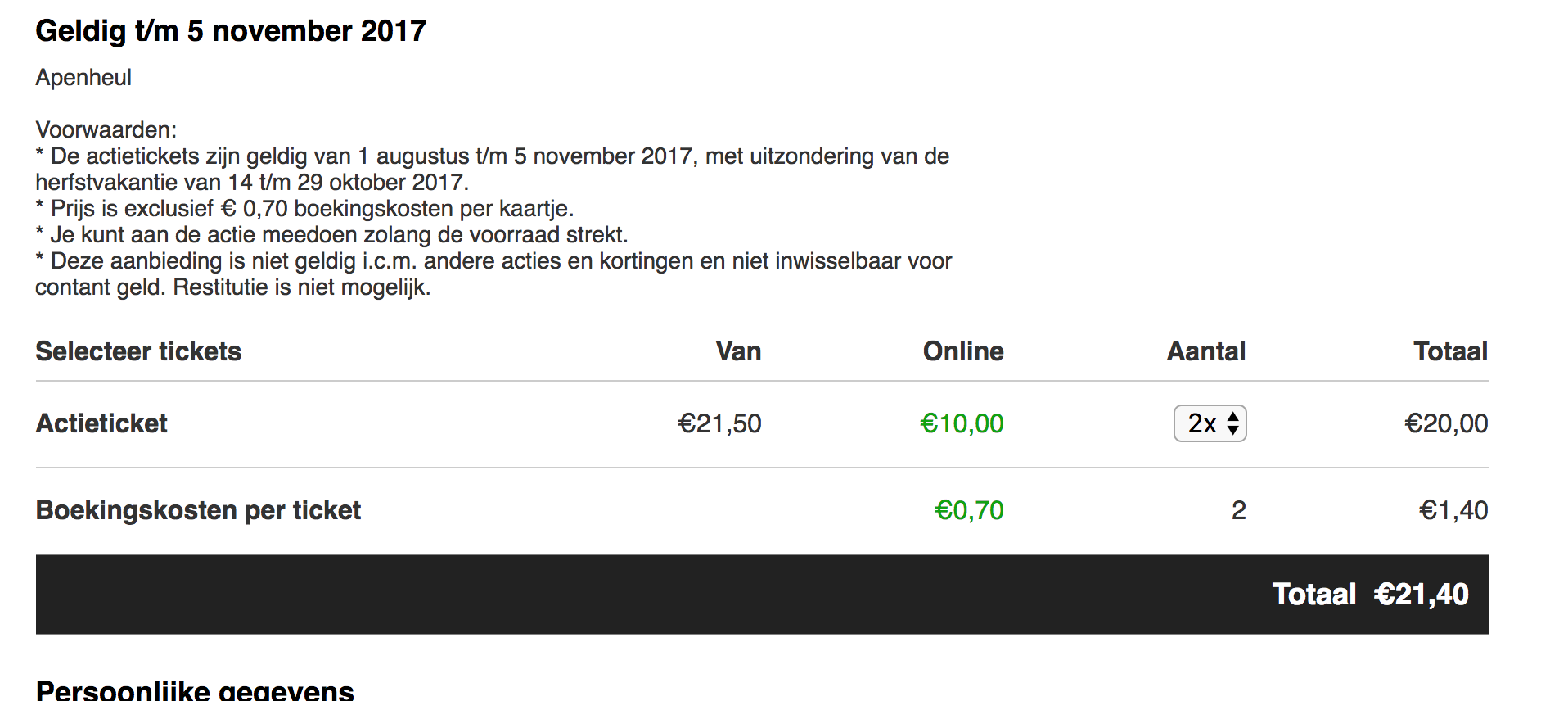Screen dimensions: 1568x701
Task: Click the 'Aantal' column header
Action: (x=1205, y=351)
